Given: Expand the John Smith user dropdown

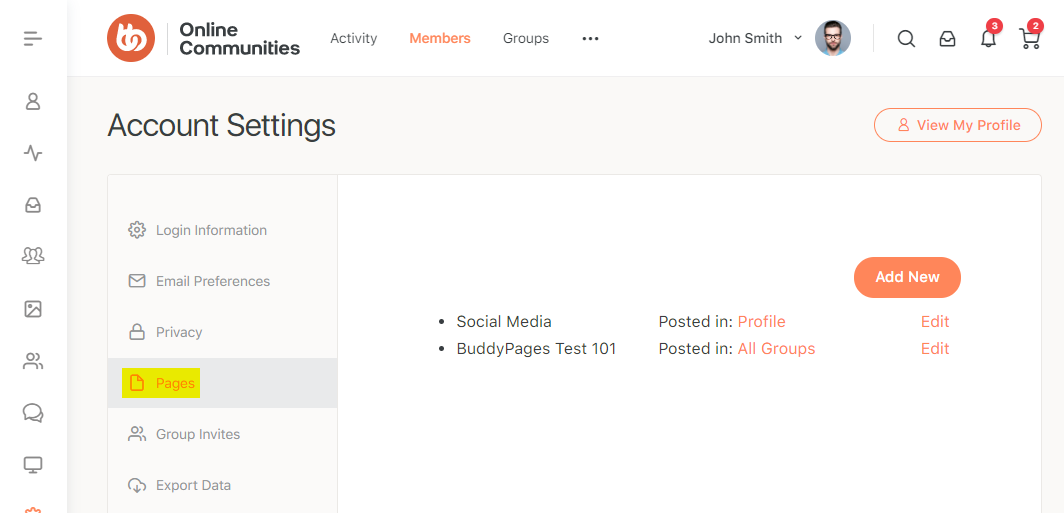Looking at the screenshot, I should point(755,38).
